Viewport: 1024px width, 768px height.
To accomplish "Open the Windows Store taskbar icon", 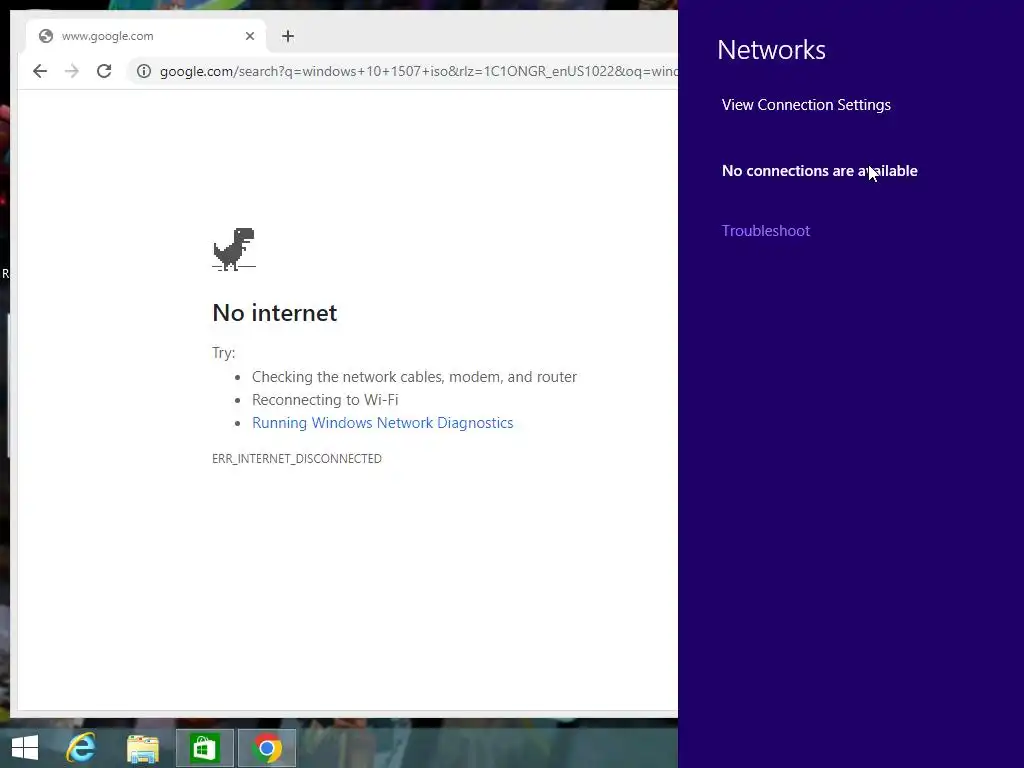I will click(204, 748).
